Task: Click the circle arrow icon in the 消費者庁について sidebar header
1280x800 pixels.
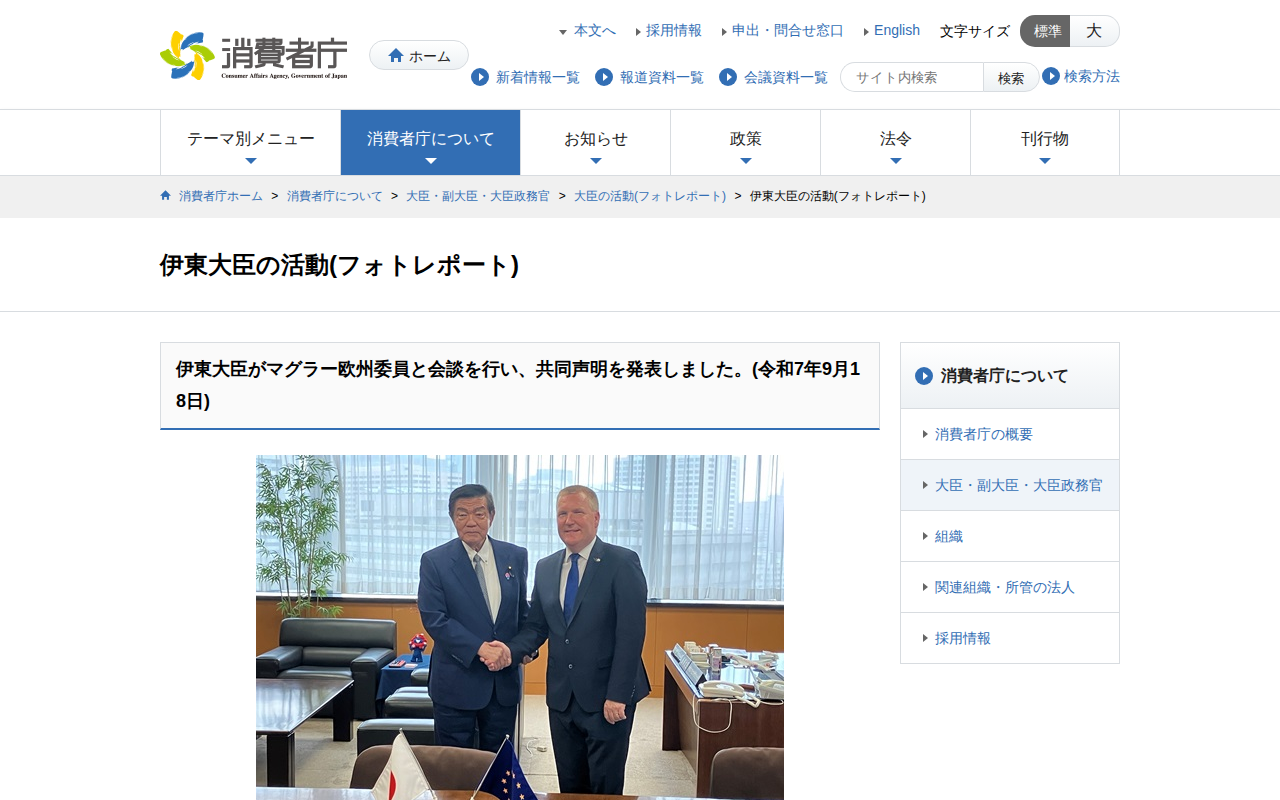Action: 924,376
